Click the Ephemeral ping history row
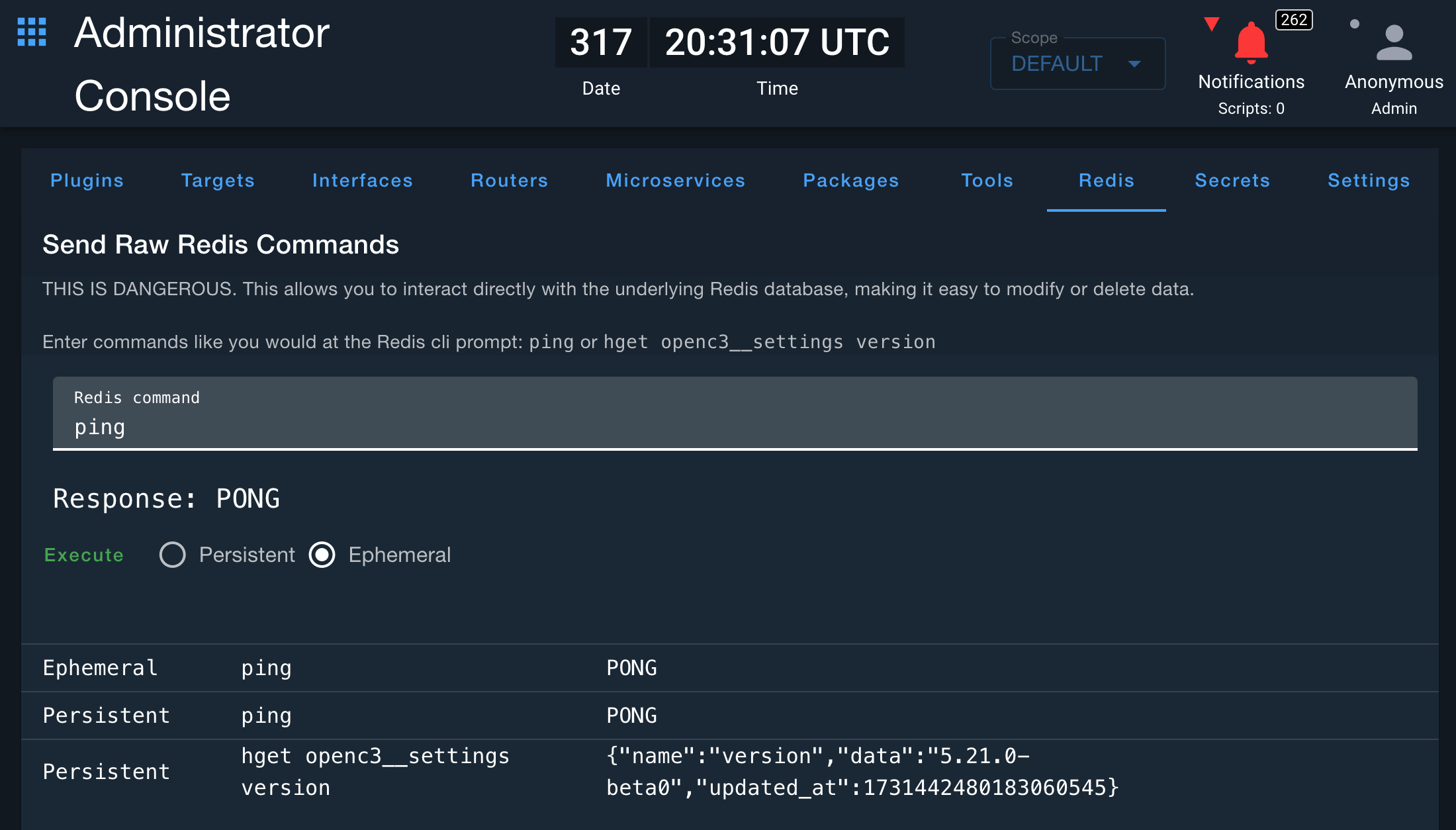The height and width of the screenshot is (830, 1456). point(729,668)
